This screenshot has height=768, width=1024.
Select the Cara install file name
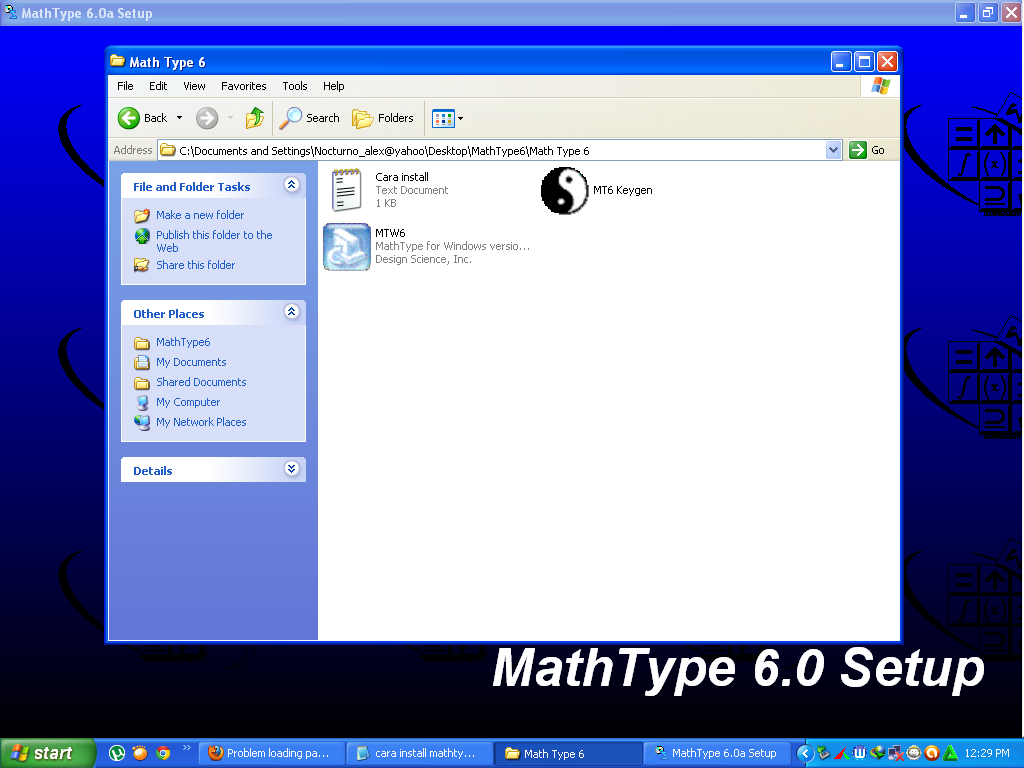402,177
